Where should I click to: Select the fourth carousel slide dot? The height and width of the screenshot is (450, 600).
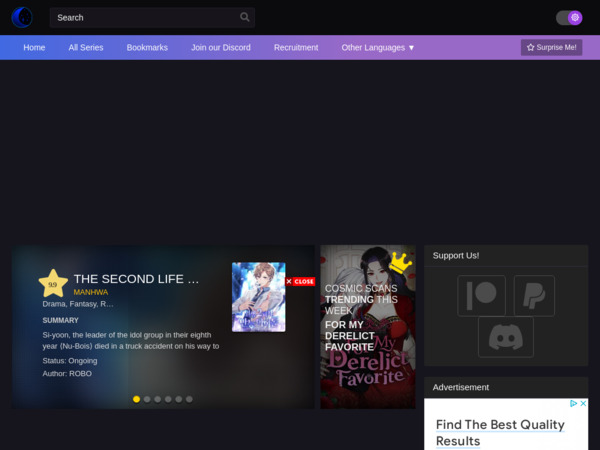pyautogui.click(x=168, y=399)
